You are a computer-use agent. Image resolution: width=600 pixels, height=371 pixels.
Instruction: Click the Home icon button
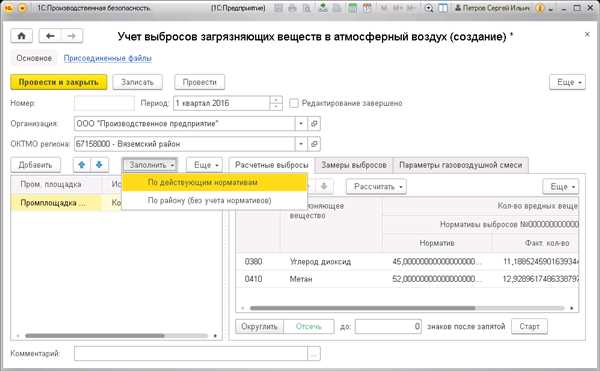click(x=21, y=36)
